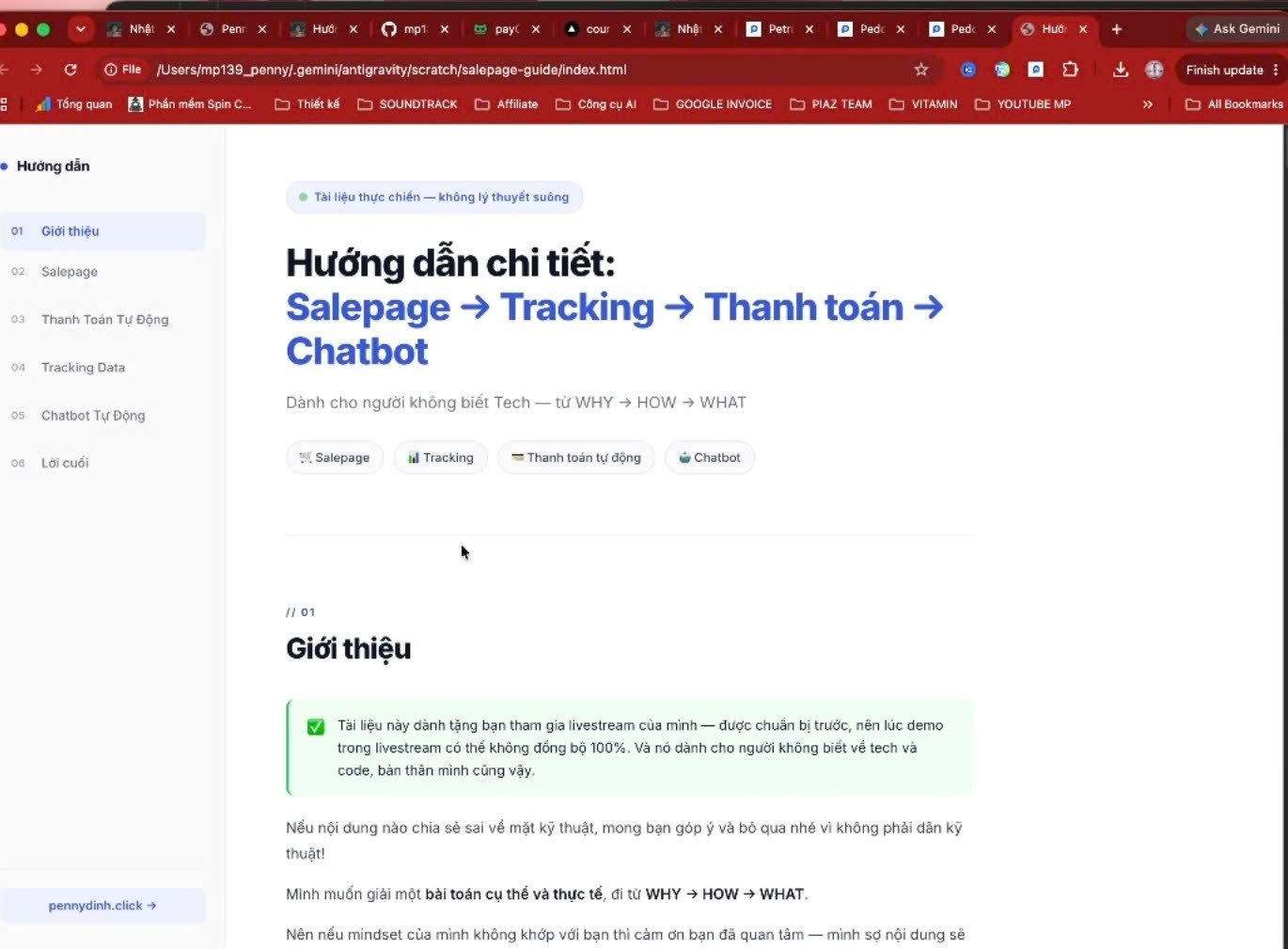Screen dimensions: 1288x949
Task: Click the '// 01' section label
Action: 301,612
